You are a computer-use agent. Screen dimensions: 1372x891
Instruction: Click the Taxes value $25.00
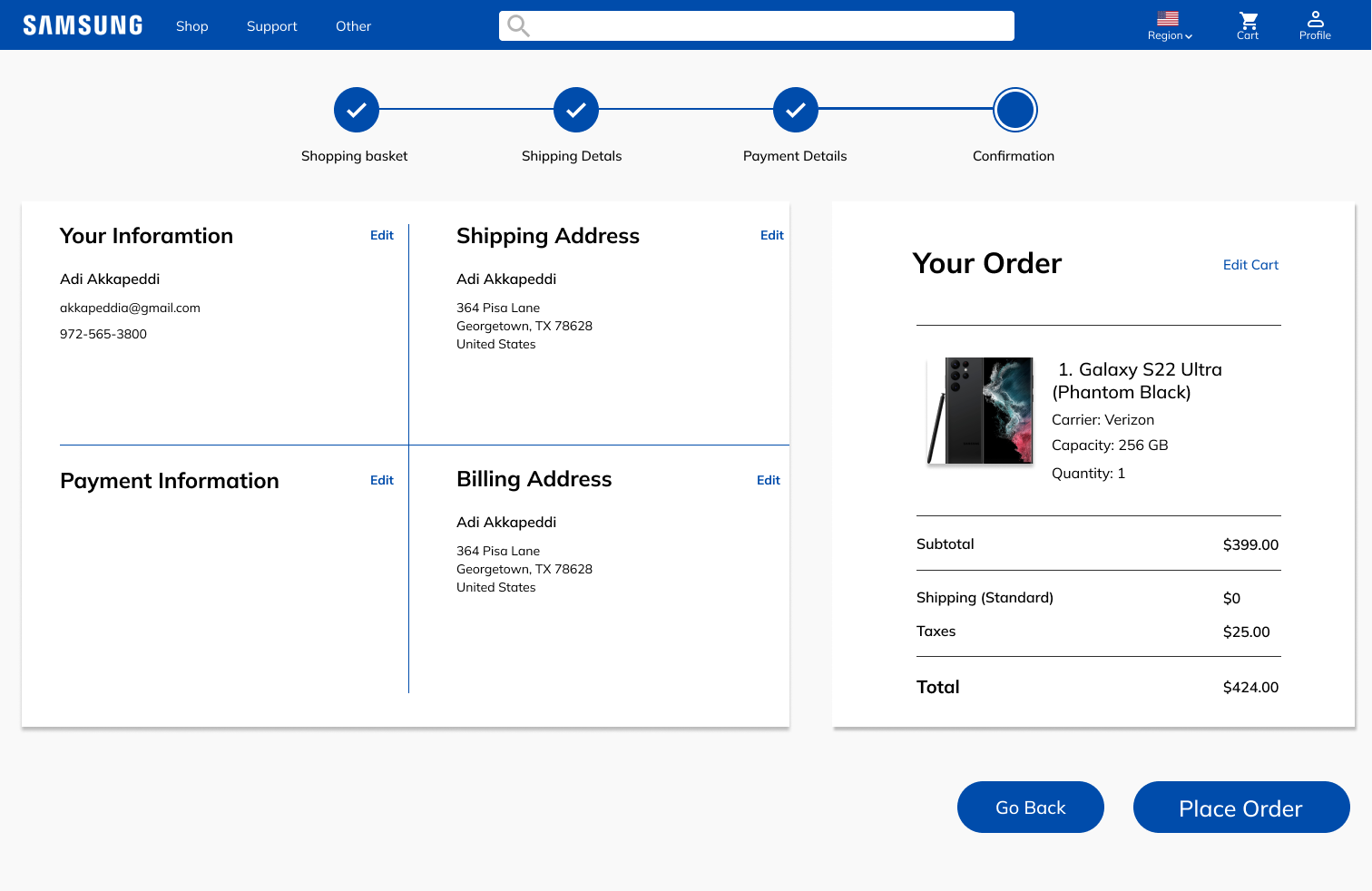pos(1247,632)
